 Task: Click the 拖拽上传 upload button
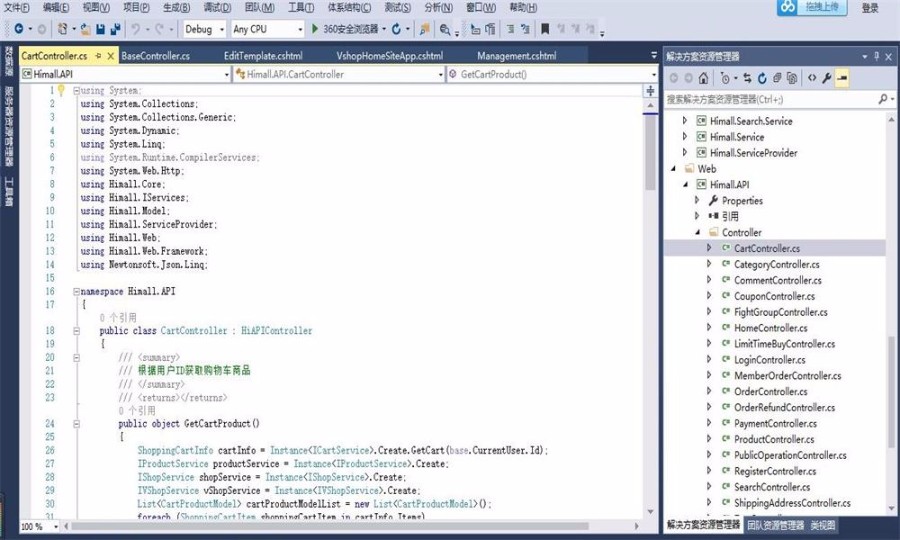point(813,8)
